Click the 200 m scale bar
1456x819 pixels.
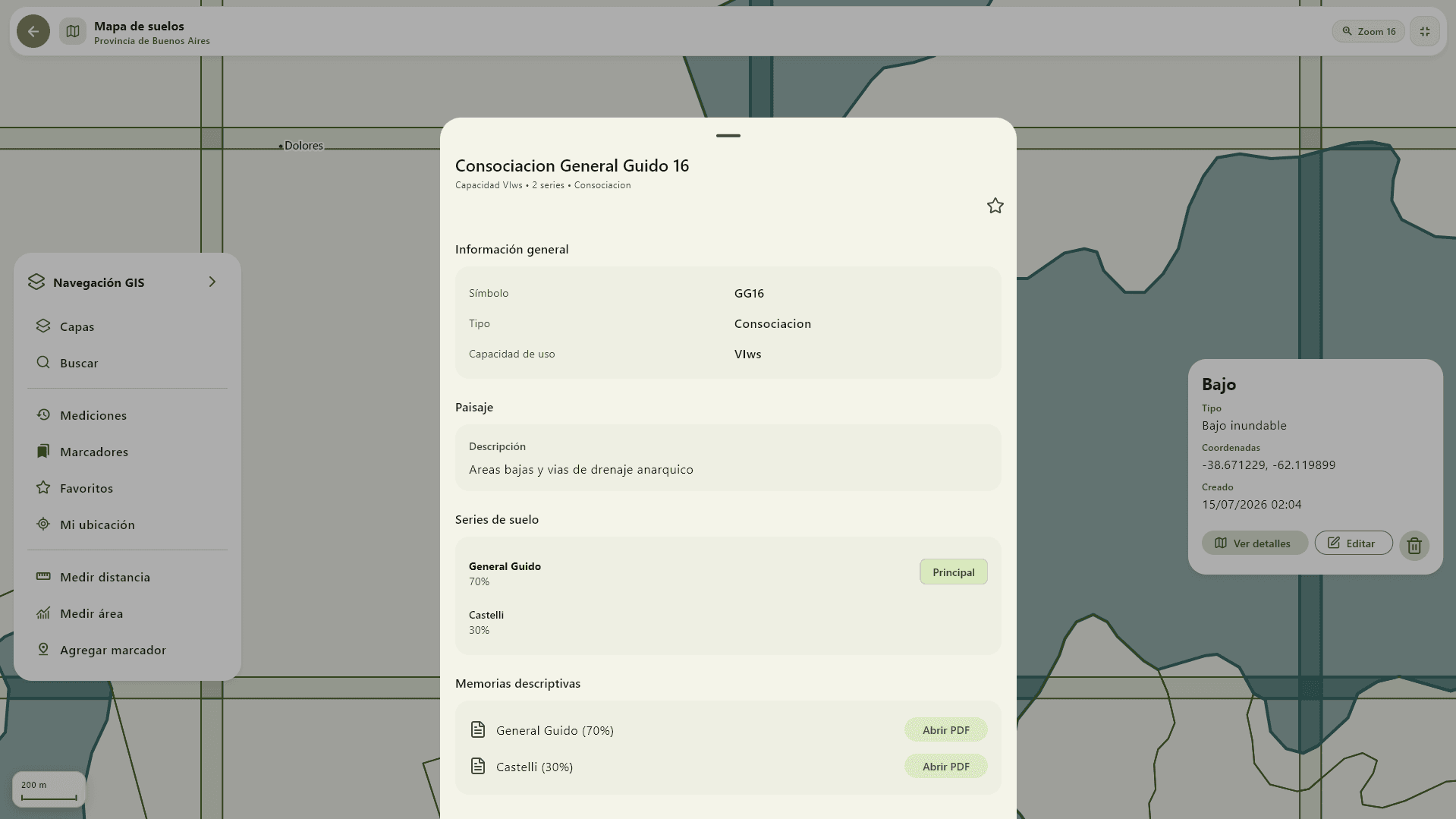49,789
